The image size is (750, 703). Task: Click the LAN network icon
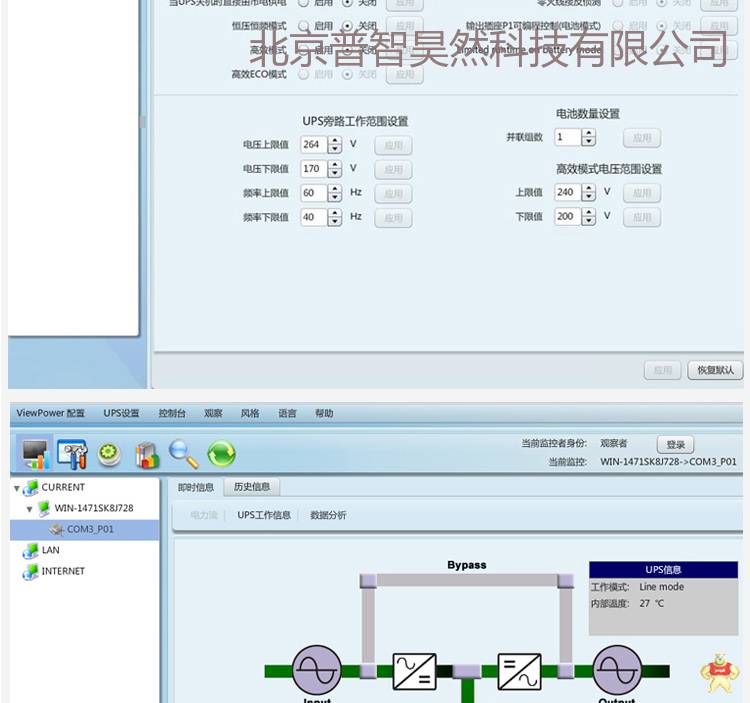point(31,551)
